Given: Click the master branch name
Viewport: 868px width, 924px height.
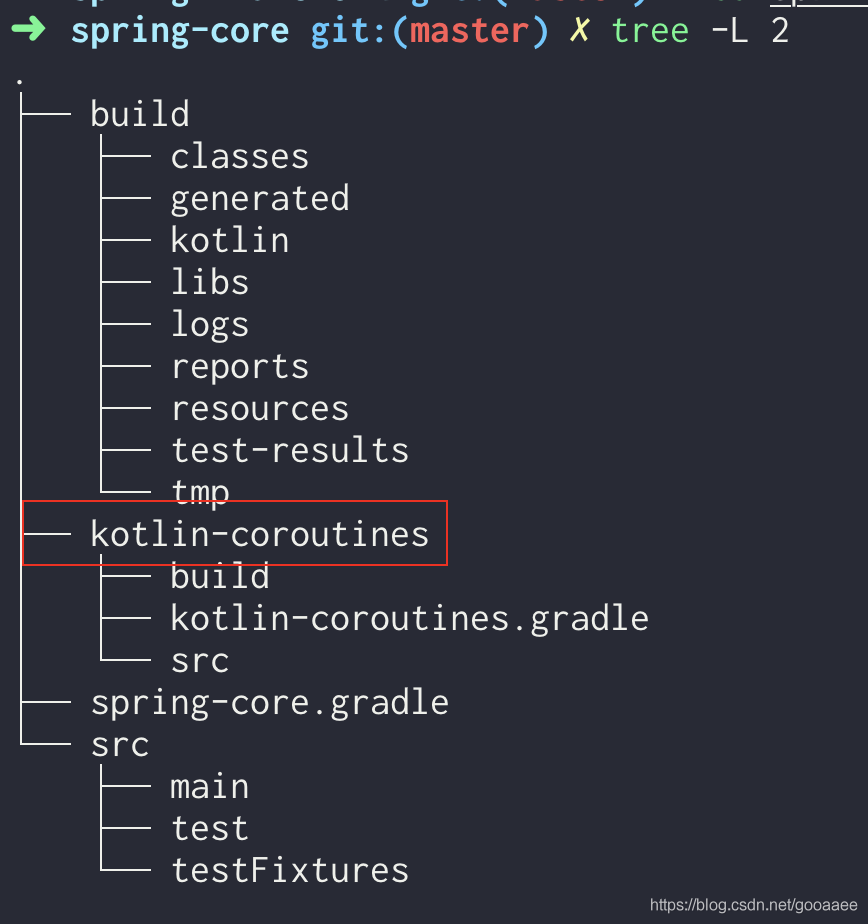Looking at the screenshot, I should point(469,30).
